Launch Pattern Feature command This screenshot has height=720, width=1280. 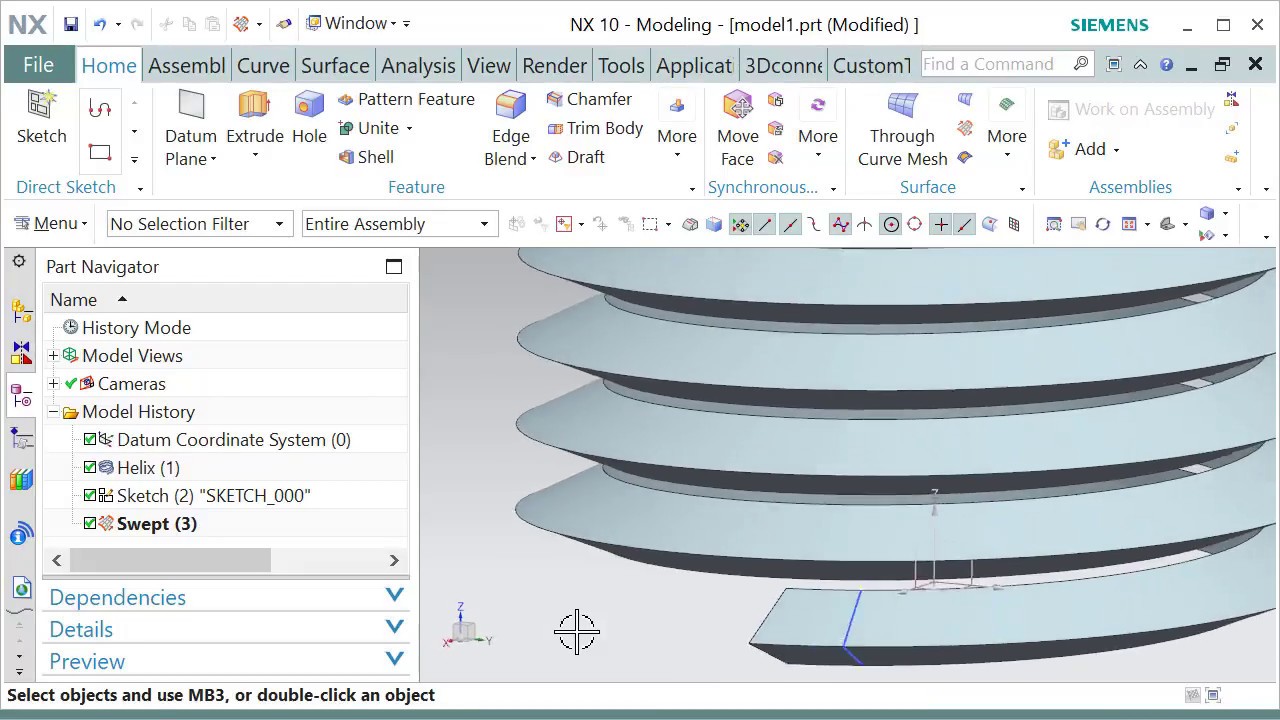pos(406,99)
